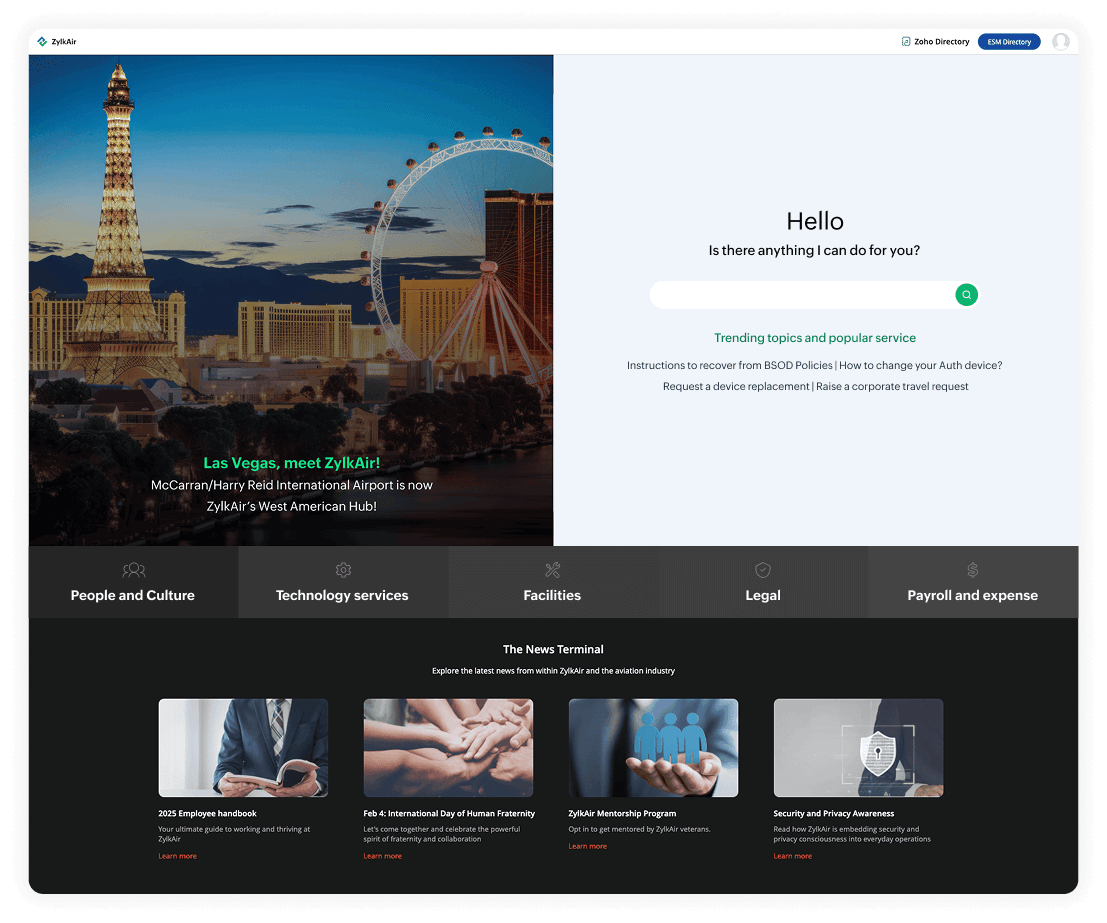Click the Legal shield icon

762,569
